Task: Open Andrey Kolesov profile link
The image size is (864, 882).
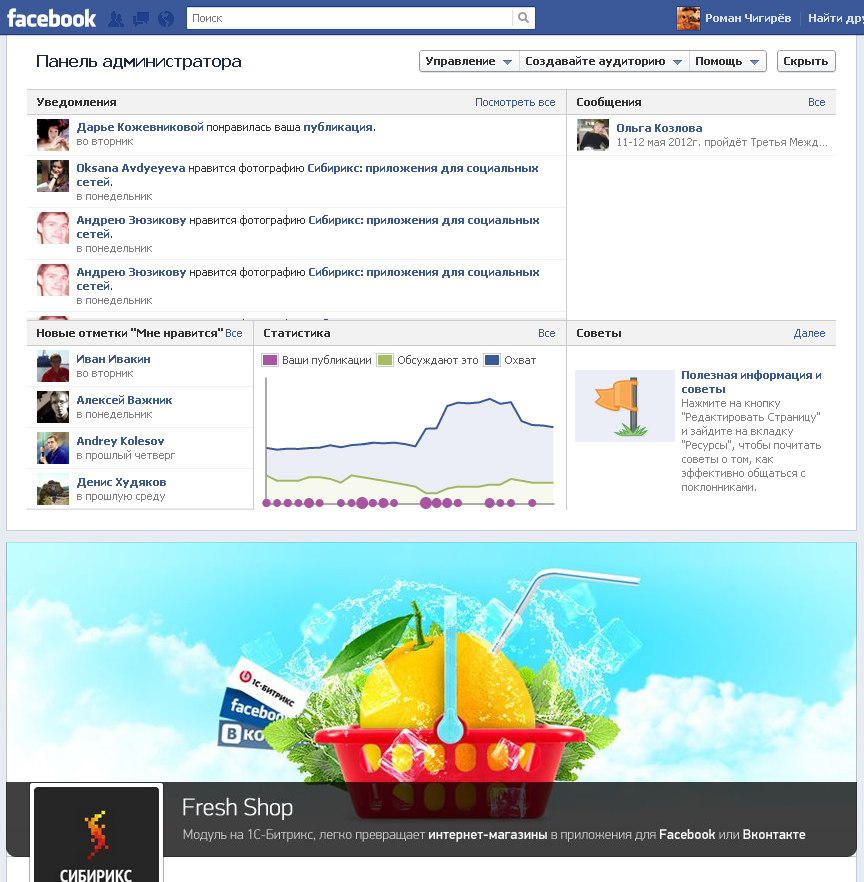Action: (120, 441)
